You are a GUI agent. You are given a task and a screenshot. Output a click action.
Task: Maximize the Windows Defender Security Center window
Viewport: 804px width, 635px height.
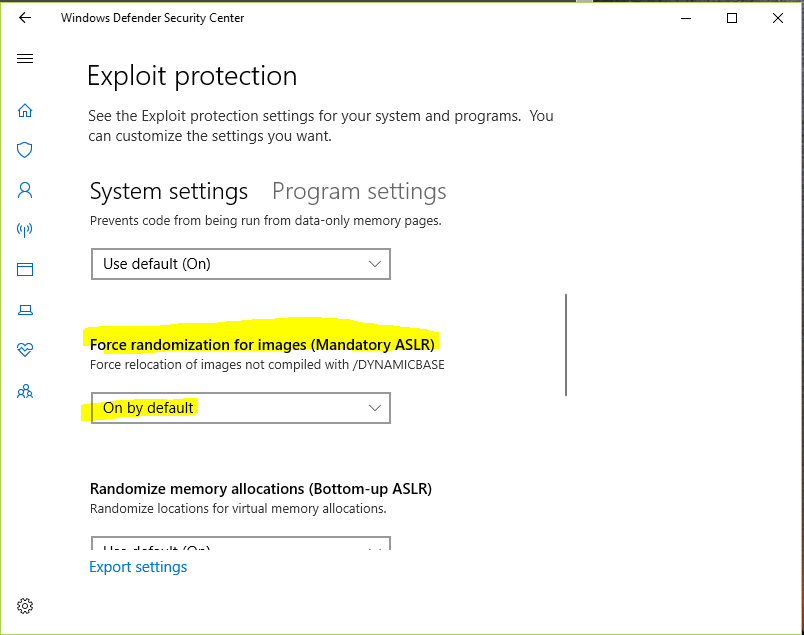(x=732, y=18)
